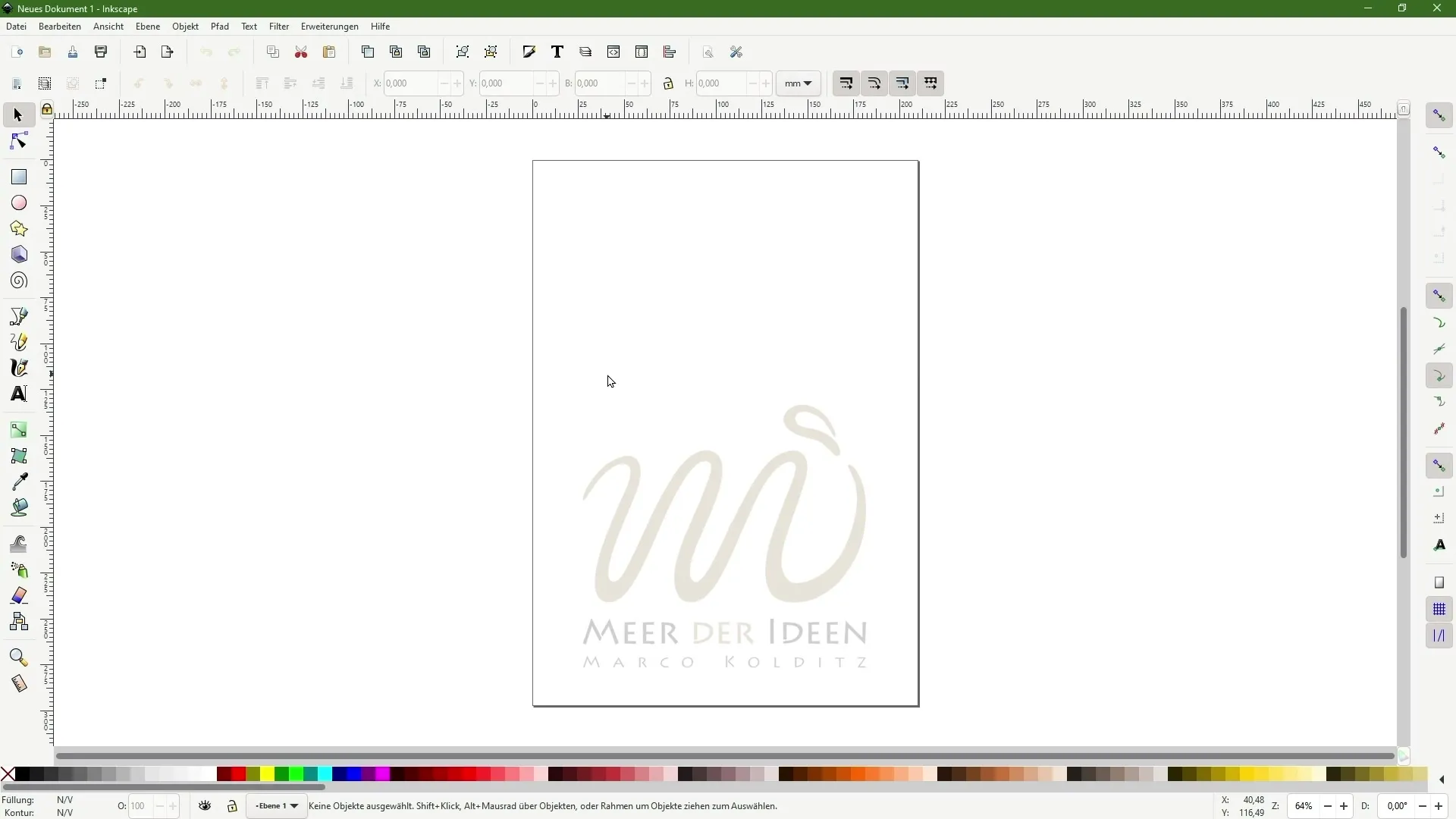1456x819 pixels.
Task: Select the Gradient tool
Action: click(x=18, y=430)
